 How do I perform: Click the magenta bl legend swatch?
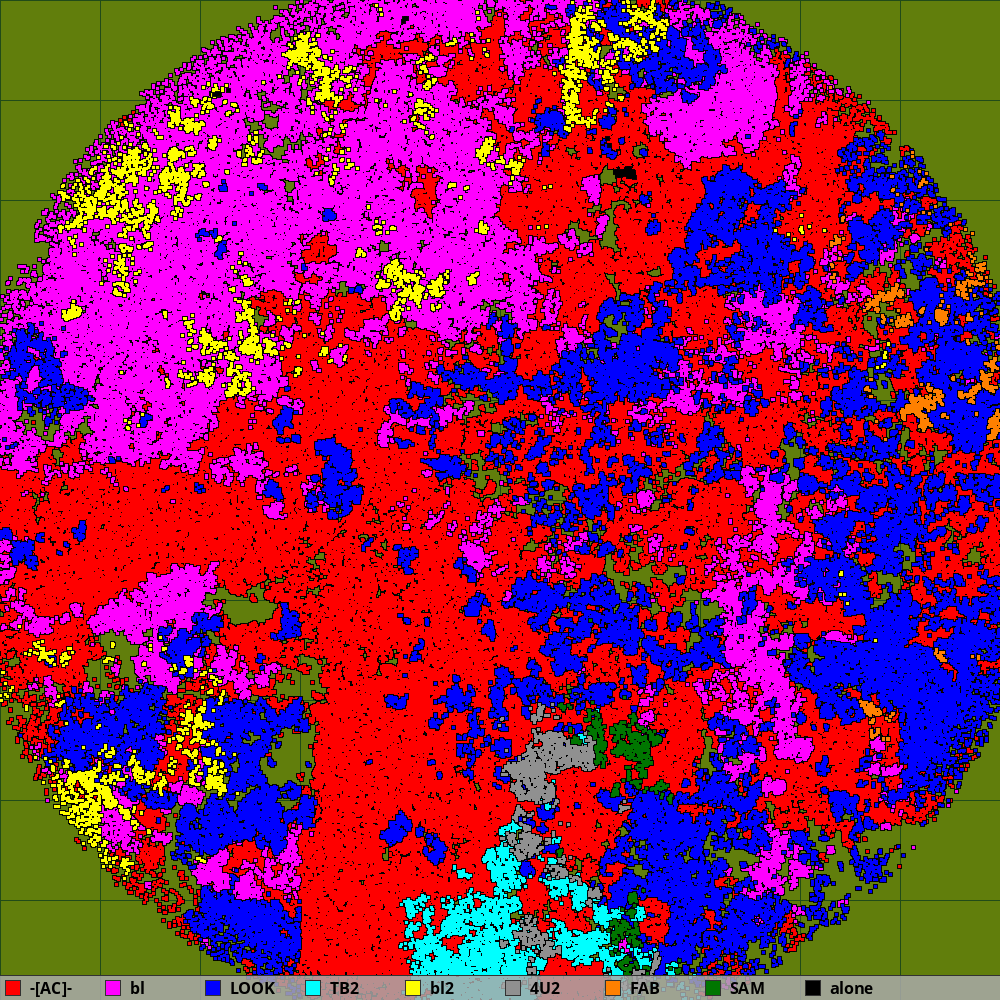113,988
